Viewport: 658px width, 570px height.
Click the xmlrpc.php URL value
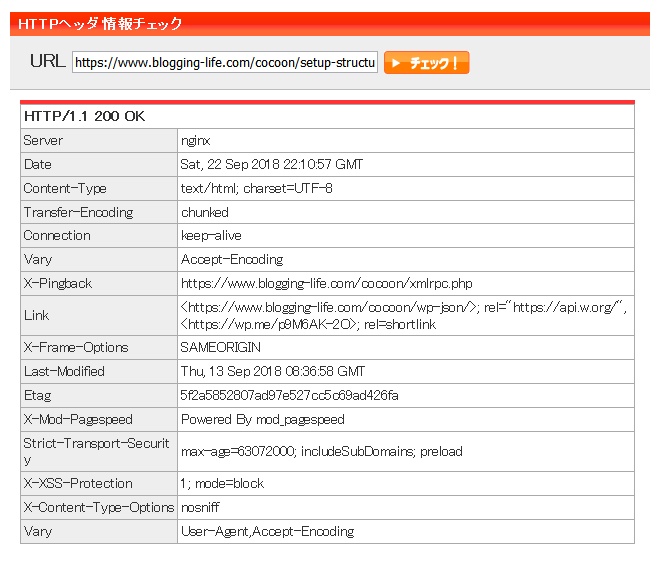[x=326, y=284]
